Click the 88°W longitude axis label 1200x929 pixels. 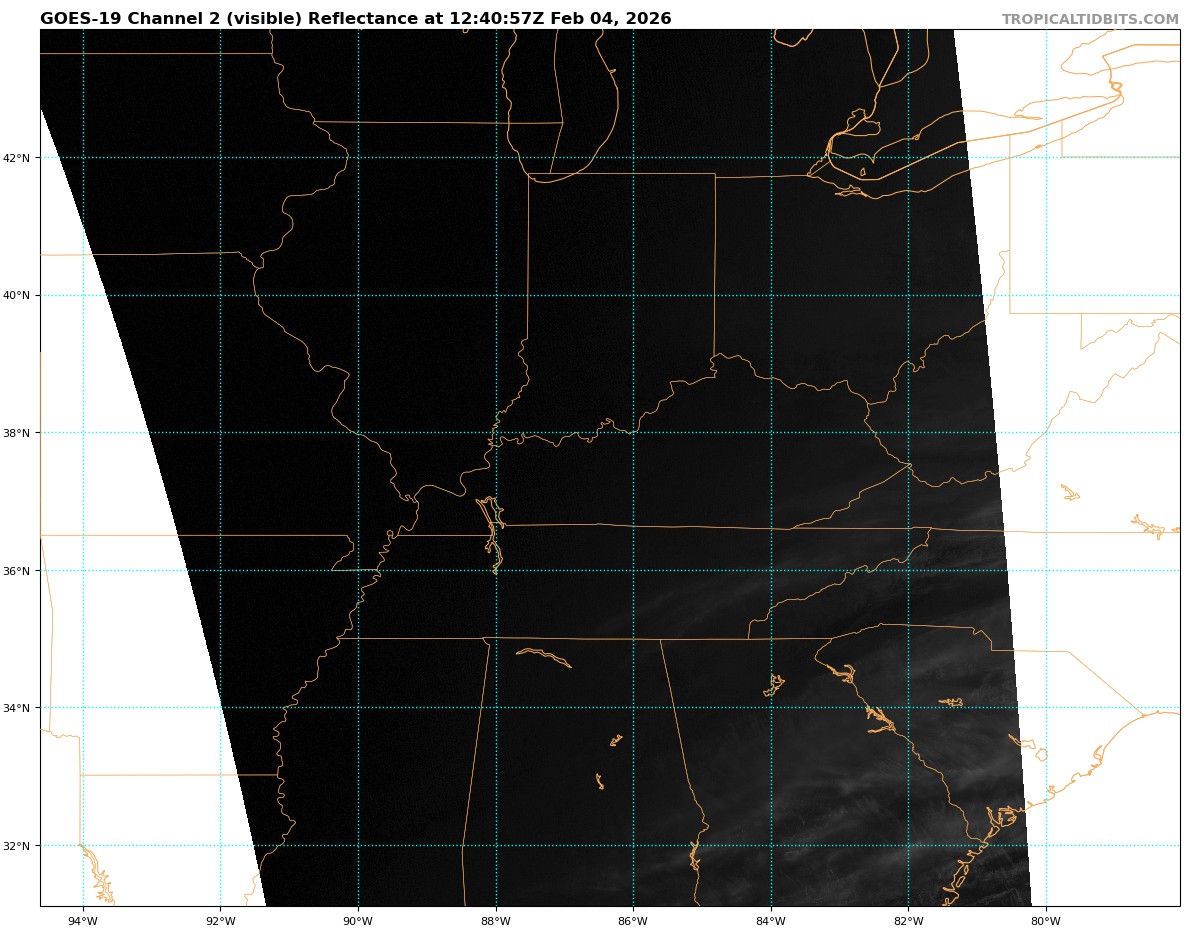(x=496, y=921)
